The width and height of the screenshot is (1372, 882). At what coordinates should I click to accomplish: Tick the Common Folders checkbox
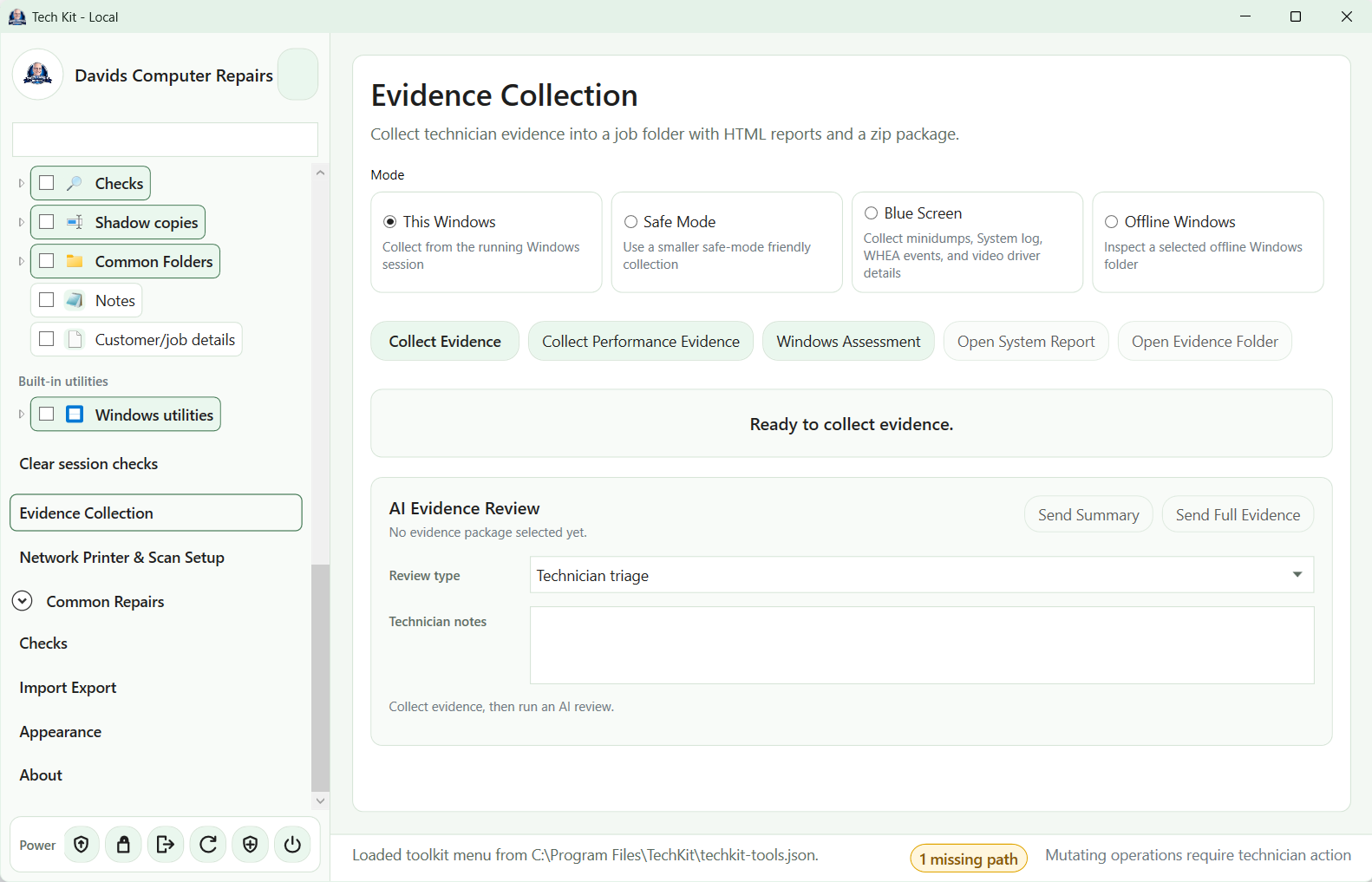point(47,261)
